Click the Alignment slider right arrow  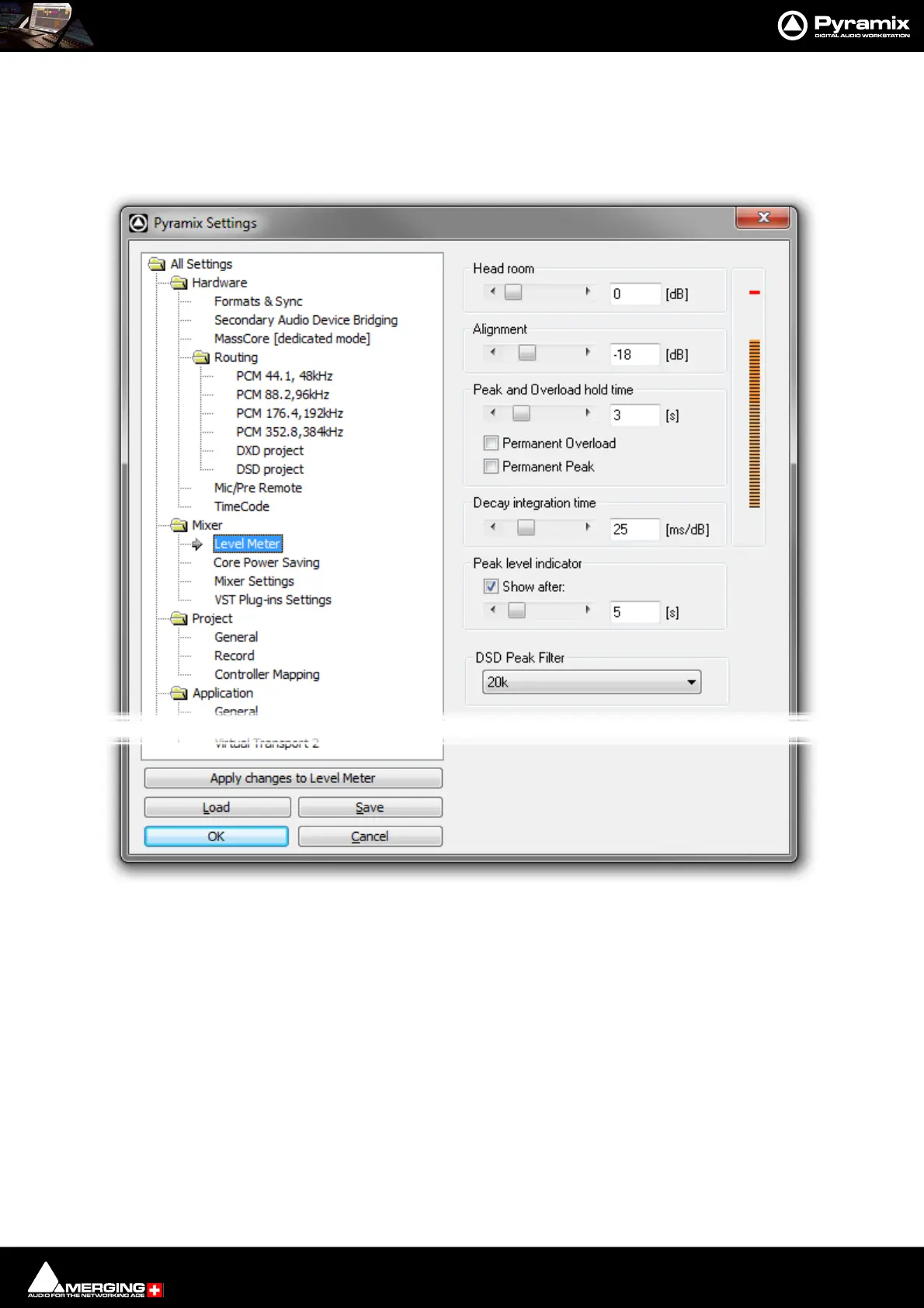[x=588, y=352]
